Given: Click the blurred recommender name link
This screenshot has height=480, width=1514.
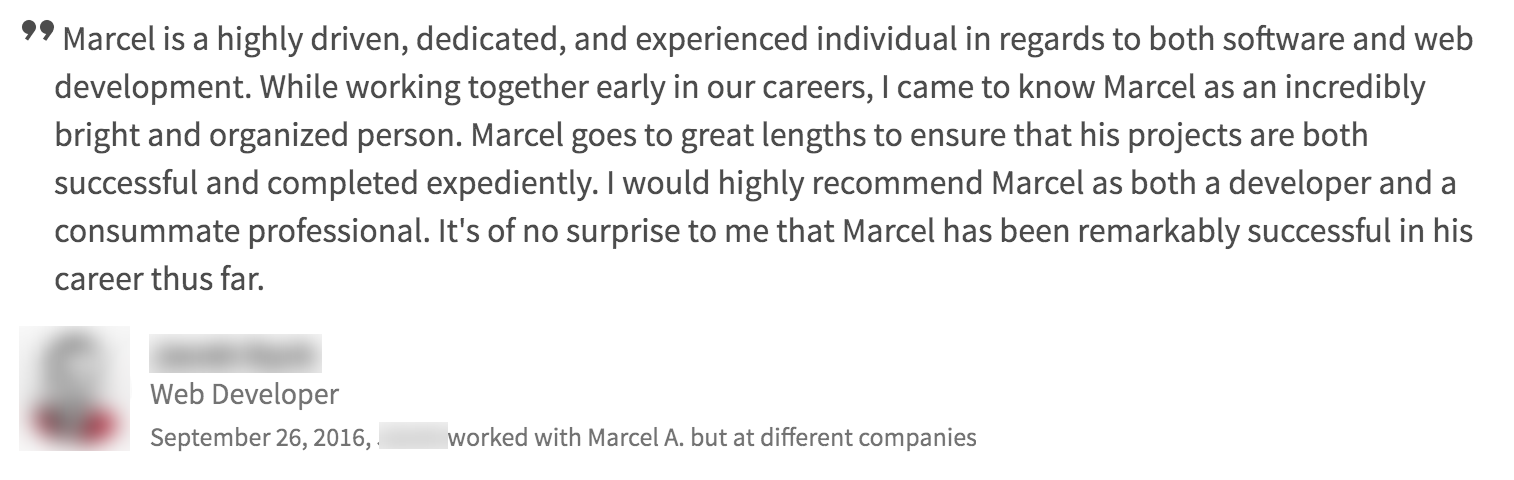Looking at the screenshot, I should [235, 354].
